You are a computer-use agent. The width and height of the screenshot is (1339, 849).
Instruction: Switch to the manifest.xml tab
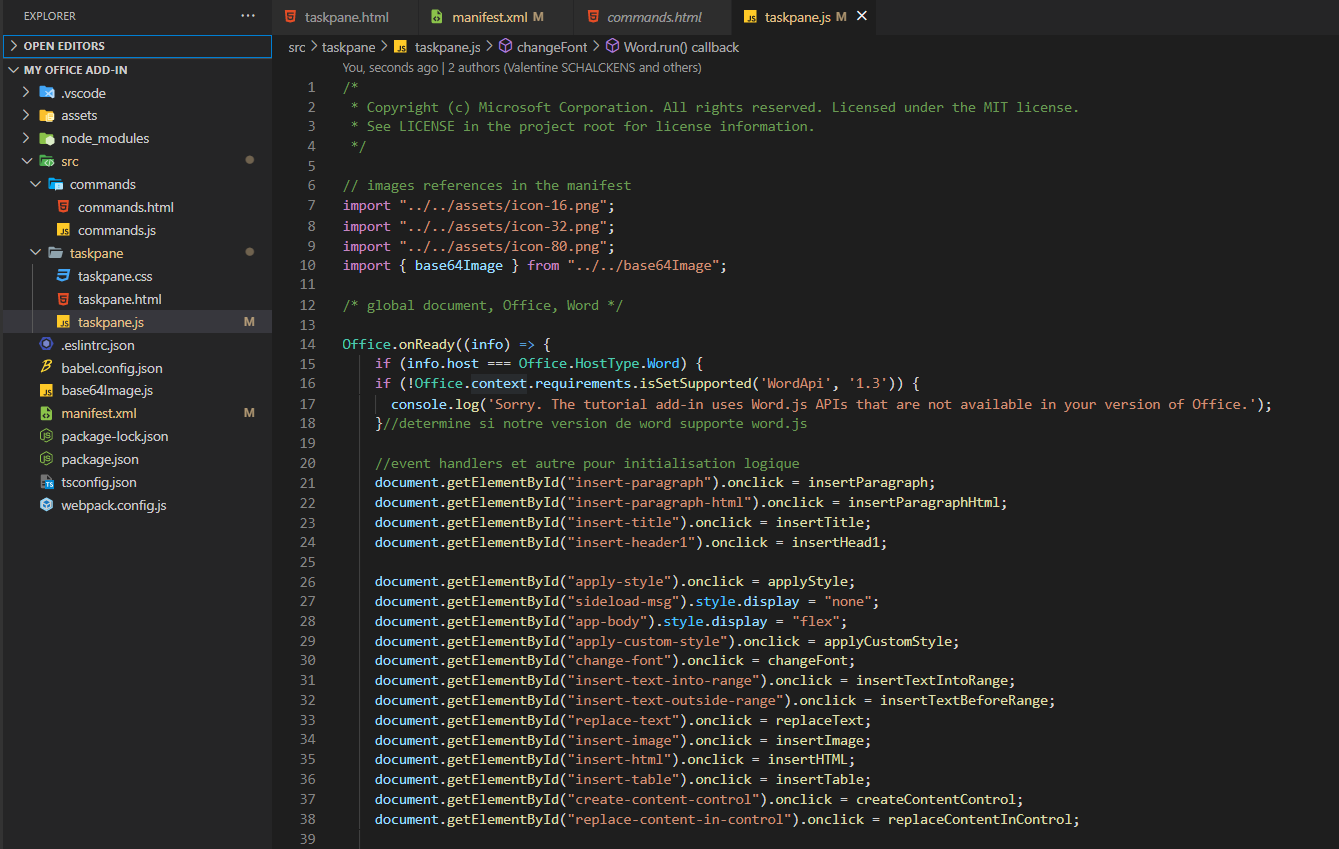point(496,17)
